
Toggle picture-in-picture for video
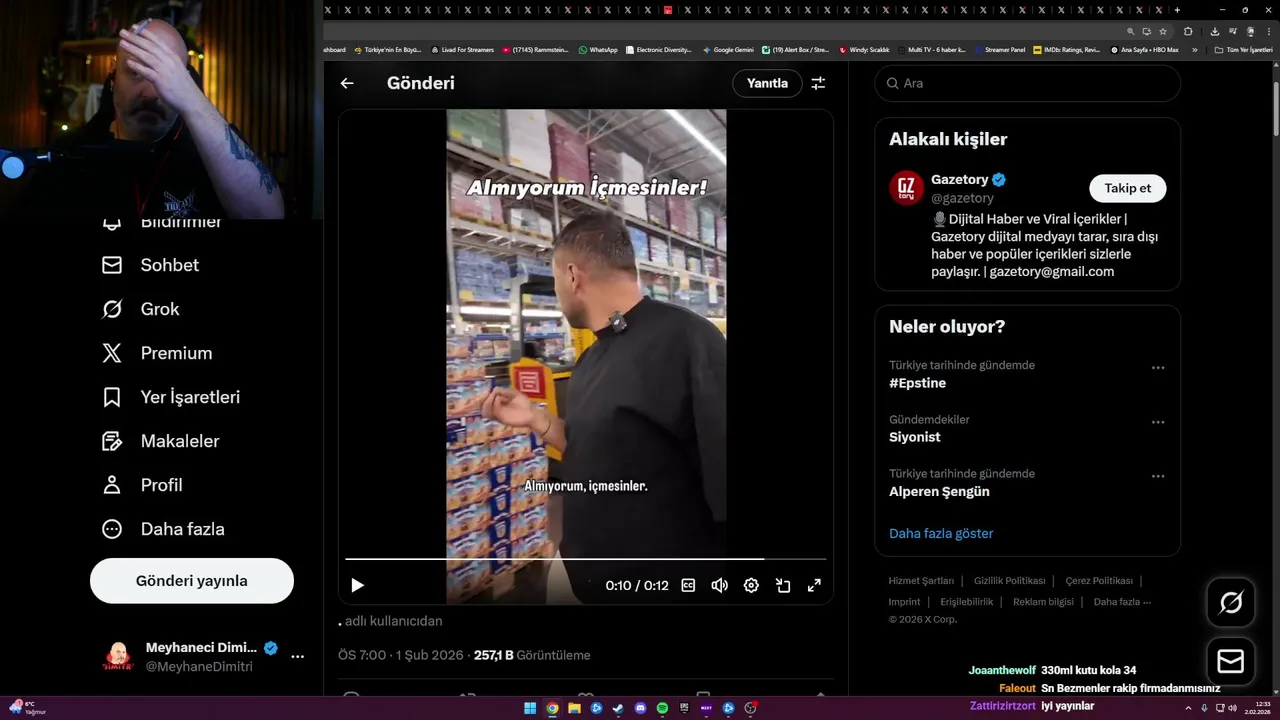(x=783, y=585)
